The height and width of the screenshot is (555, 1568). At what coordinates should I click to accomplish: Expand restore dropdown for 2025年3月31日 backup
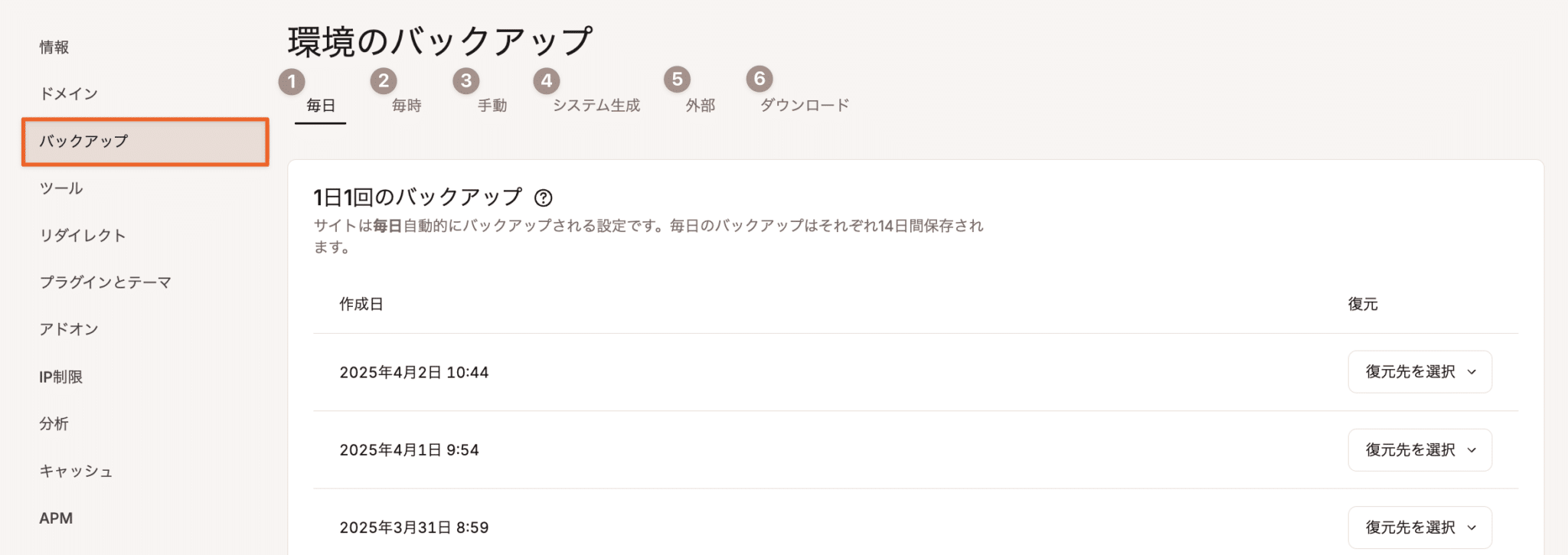[x=1419, y=527]
